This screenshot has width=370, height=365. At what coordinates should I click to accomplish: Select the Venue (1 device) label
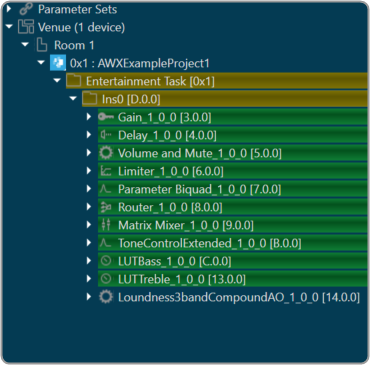81,27
